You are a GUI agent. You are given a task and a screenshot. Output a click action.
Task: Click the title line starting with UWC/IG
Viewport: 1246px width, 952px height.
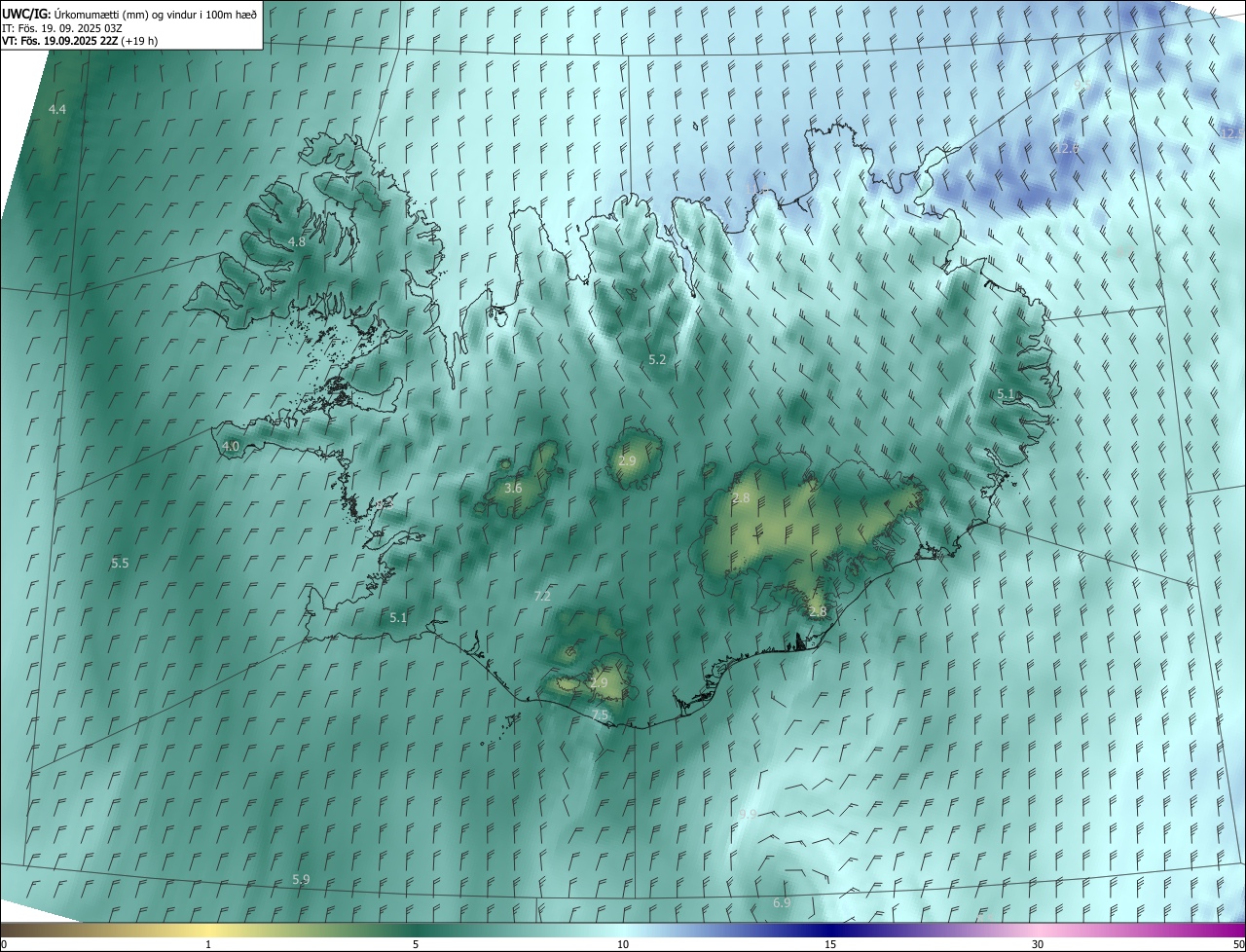[129, 14]
